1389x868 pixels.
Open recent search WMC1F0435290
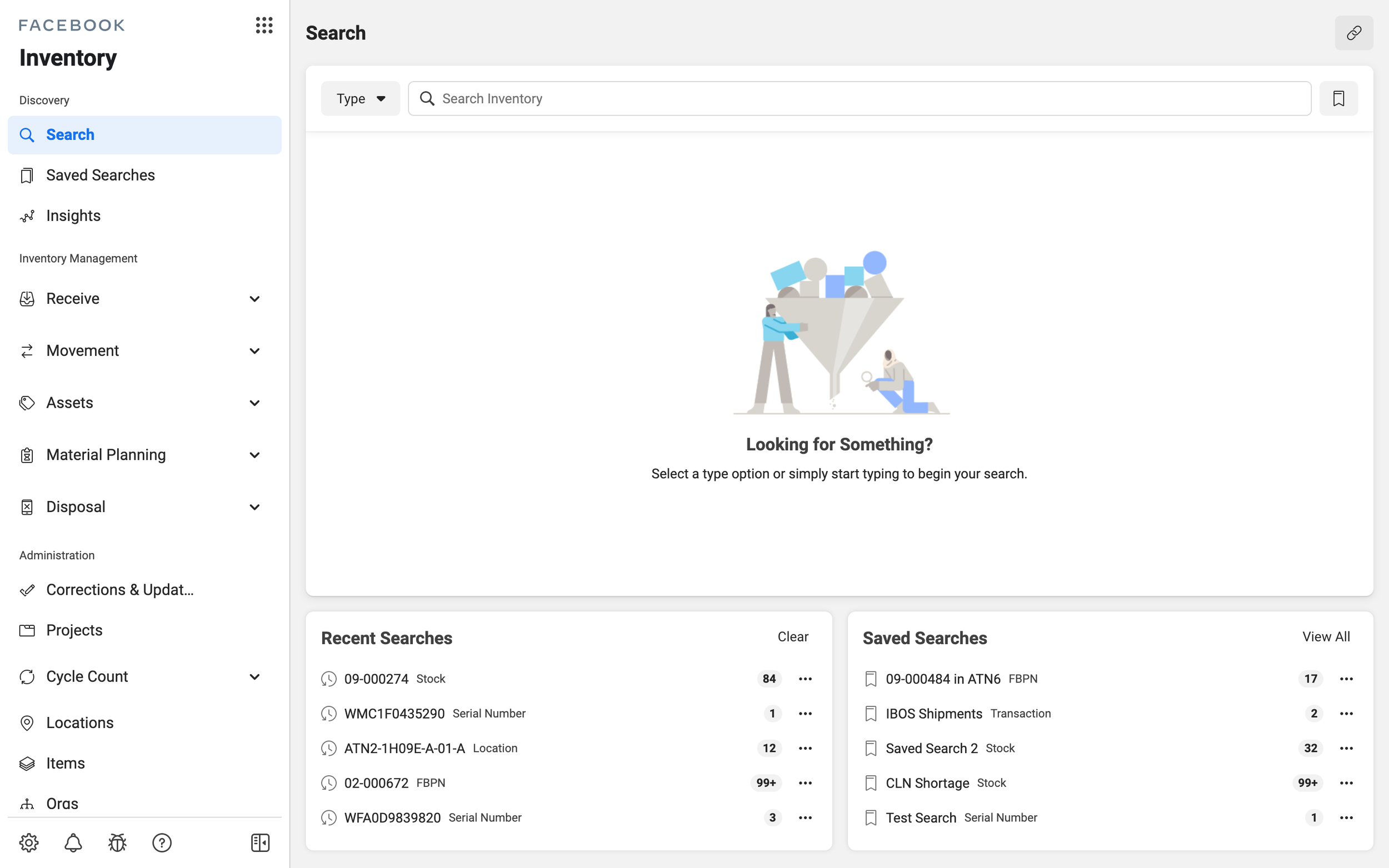394,714
